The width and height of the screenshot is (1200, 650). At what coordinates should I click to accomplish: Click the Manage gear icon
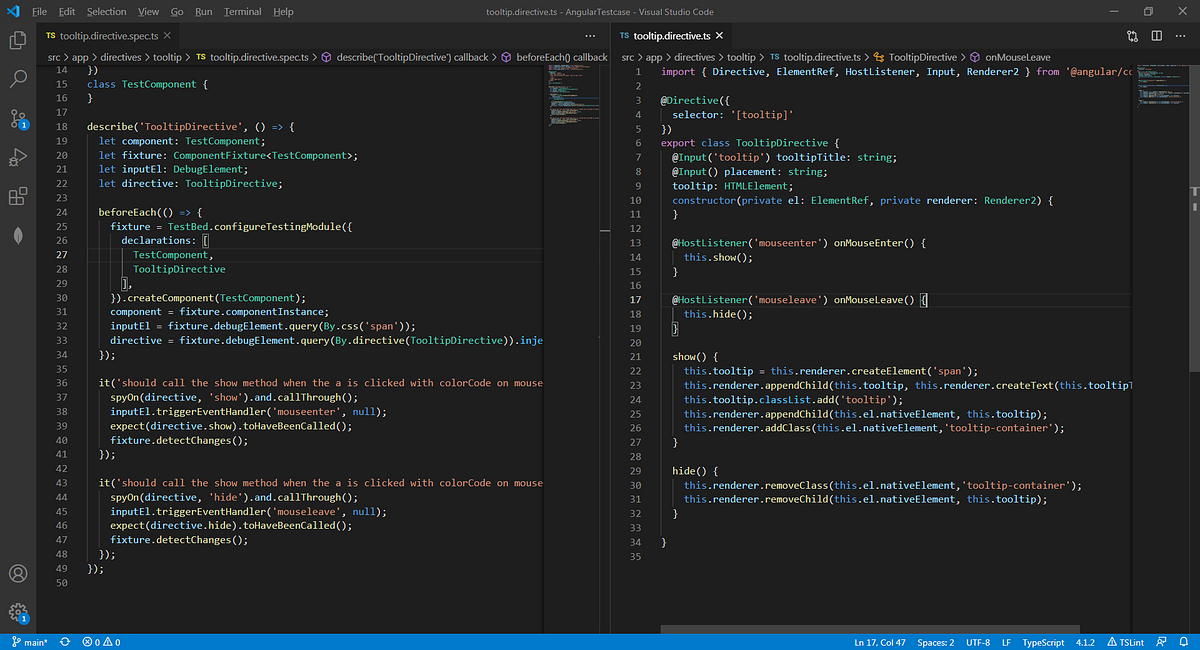click(18, 612)
